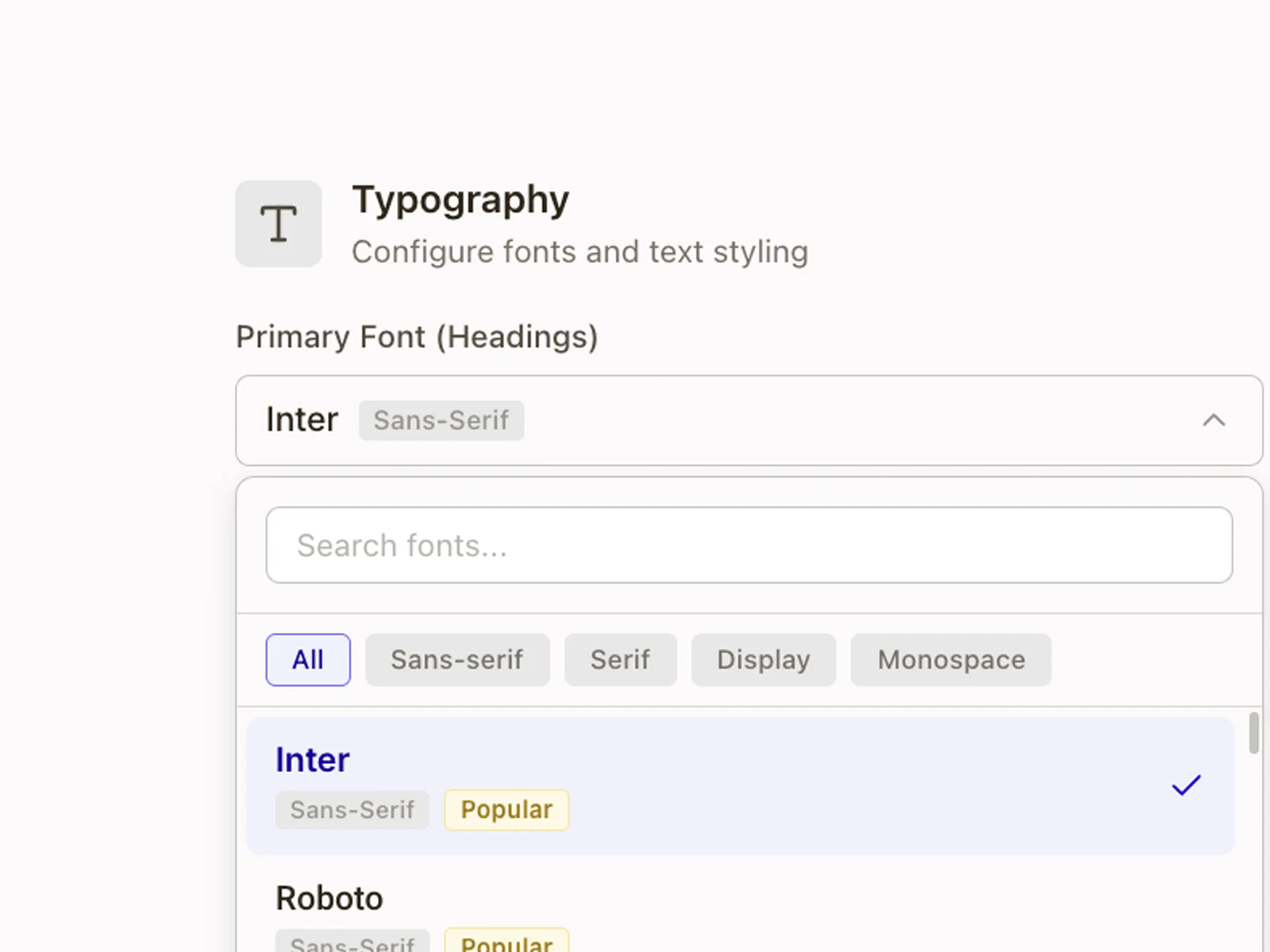1270x952 pixels.
Task: Filter fonts by Serif
Action: pos(620,660)
